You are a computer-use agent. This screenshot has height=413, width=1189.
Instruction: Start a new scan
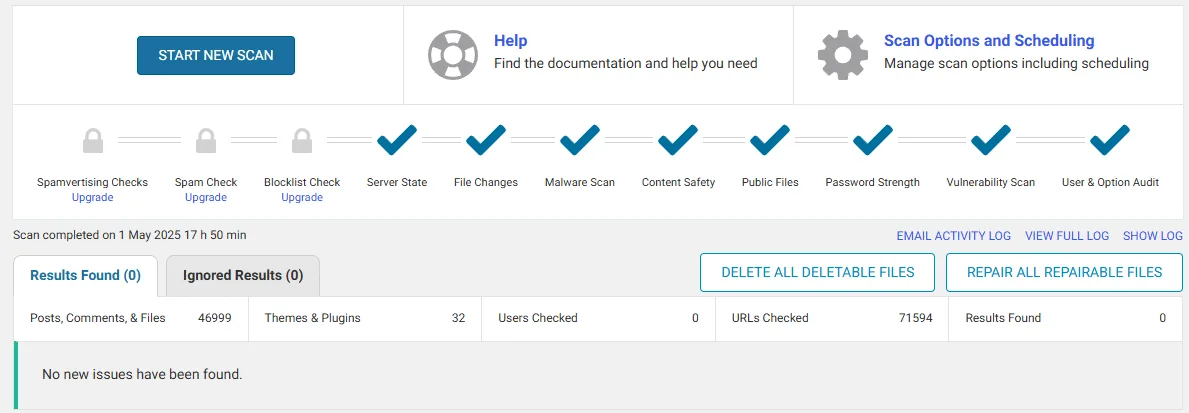coord(216,55)
